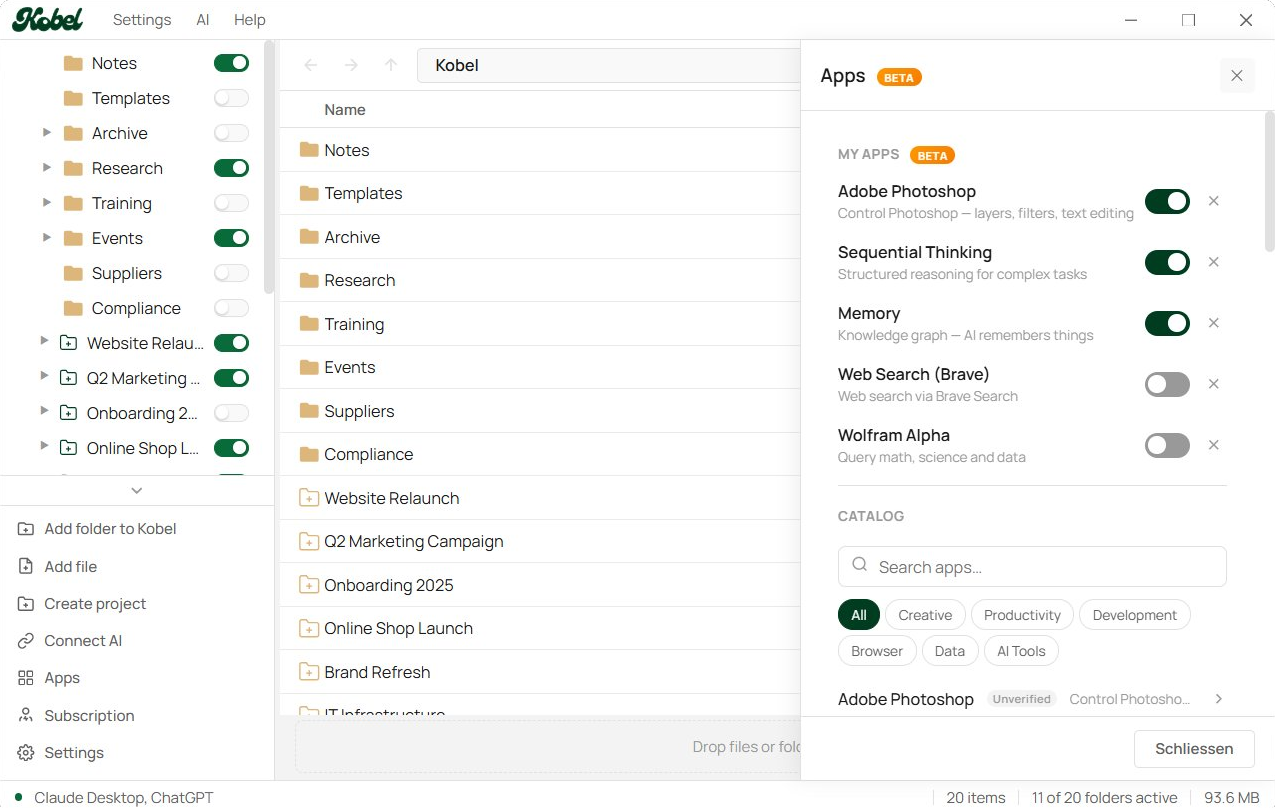Image resolution: width=1275 pixels, height=808 pixels.
Task: Disable the Adobe Photoshop app toggle
Action: point(1167,201)
